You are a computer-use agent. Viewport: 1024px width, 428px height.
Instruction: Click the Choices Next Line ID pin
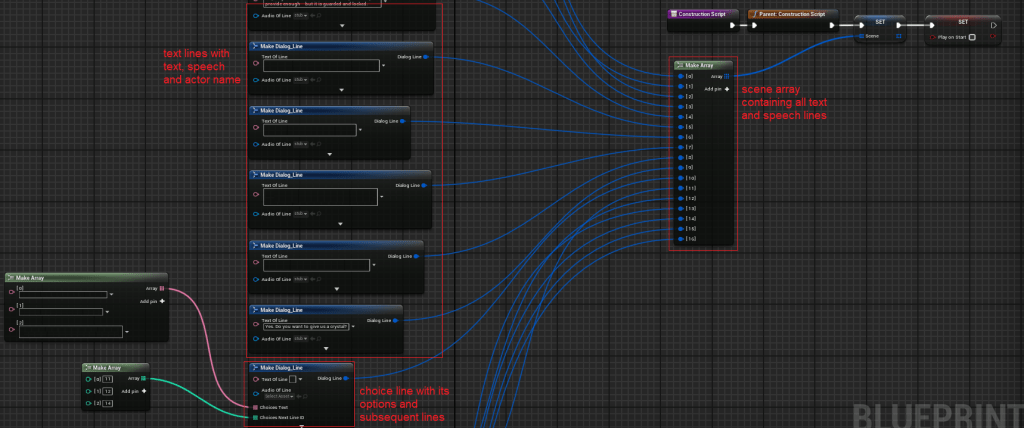coord(254,417)
